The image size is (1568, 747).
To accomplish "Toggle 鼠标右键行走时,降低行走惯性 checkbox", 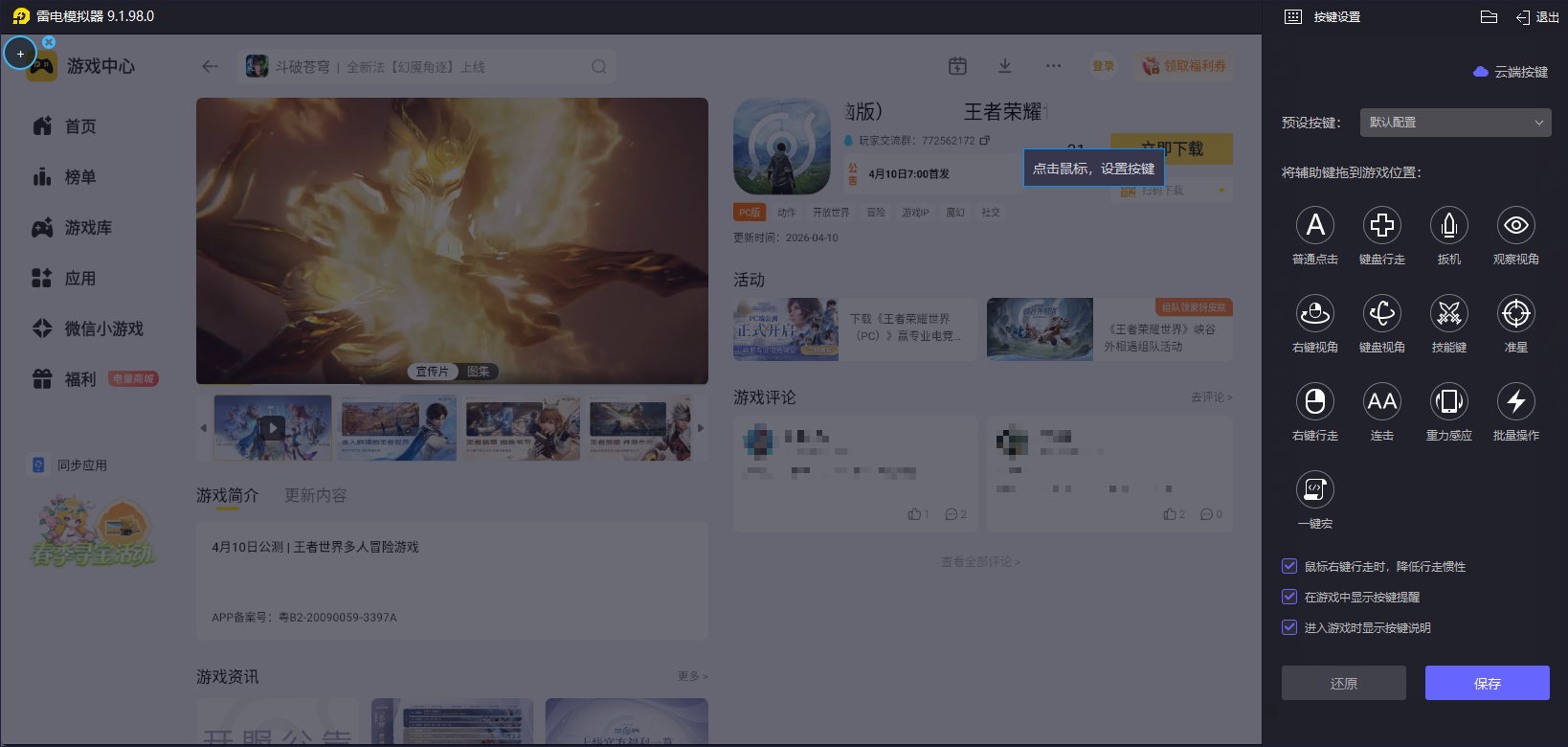I will [x=1289, y=566].
